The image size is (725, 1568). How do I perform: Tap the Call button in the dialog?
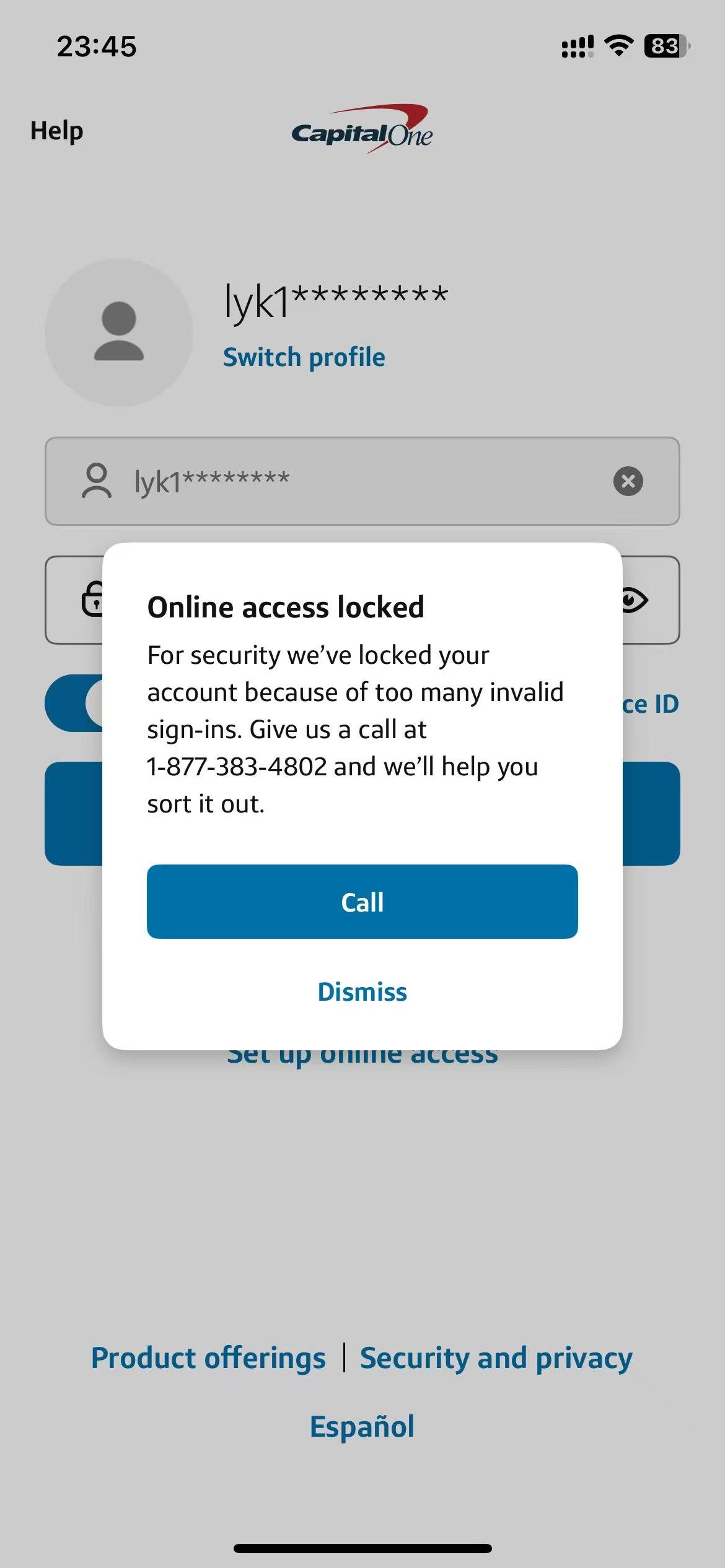[362, 902]
